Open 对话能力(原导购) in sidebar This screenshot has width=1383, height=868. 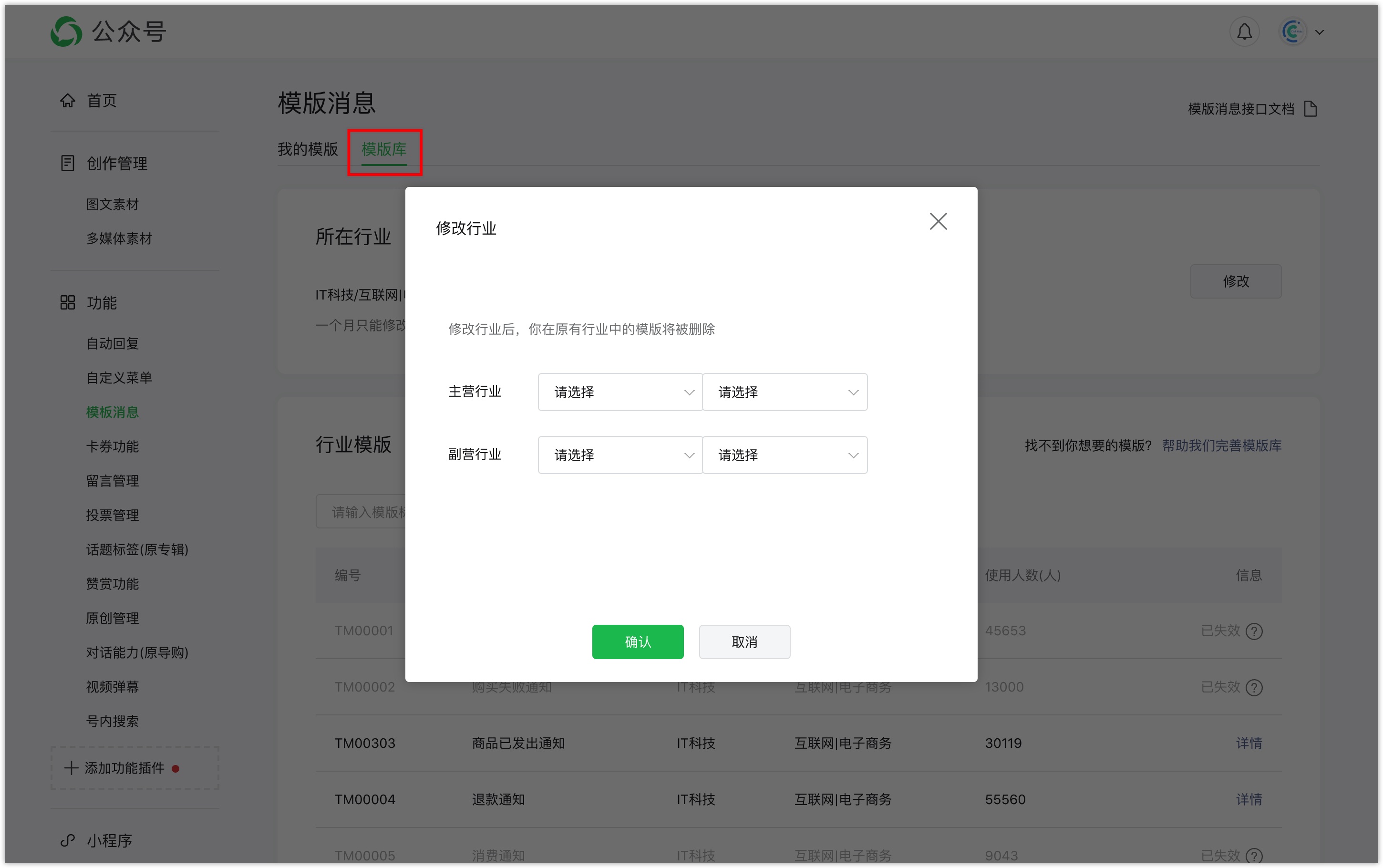(137, 653)
